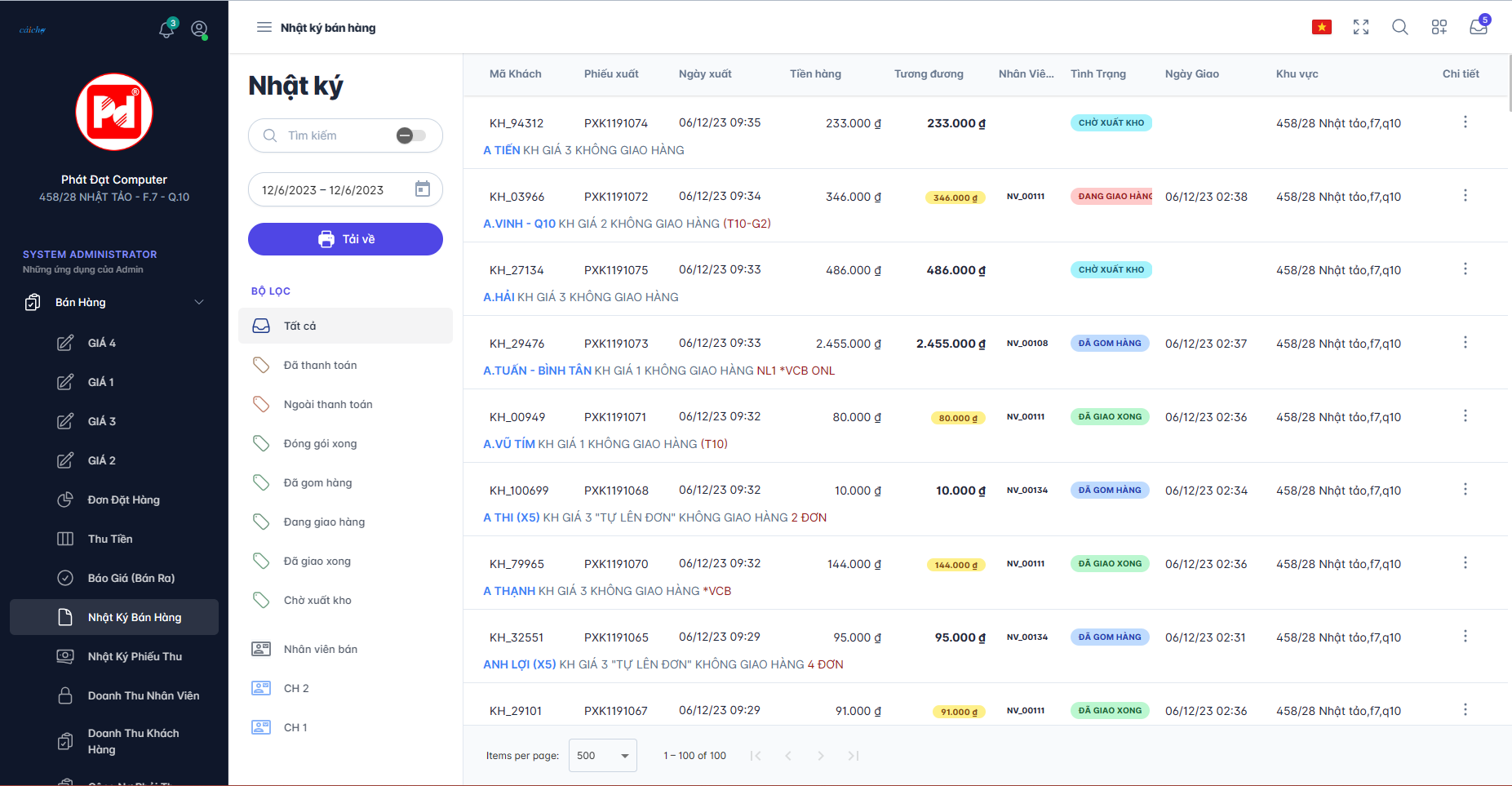
Task: Open the items per page dropdown
Action: [x=602, y=756]
